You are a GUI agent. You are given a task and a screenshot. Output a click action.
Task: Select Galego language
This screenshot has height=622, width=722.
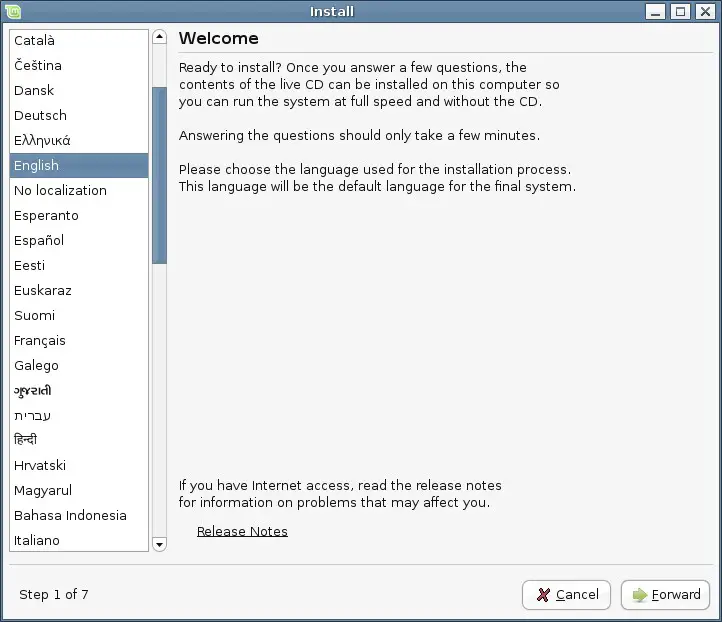79,366
